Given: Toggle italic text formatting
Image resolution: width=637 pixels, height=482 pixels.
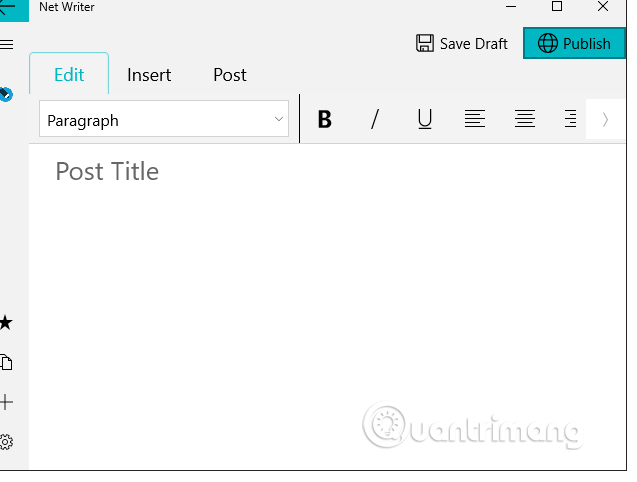Looking at the screenshot, I should (x=375, y=120).
